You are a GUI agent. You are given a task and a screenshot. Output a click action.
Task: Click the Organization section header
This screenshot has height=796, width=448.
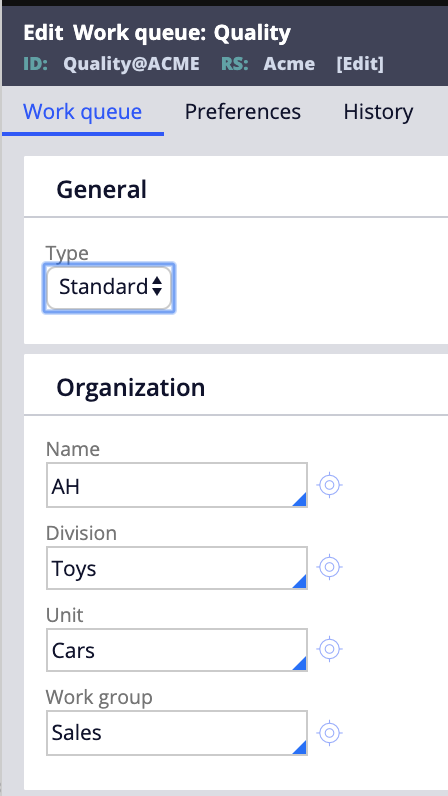coord(131,387)
